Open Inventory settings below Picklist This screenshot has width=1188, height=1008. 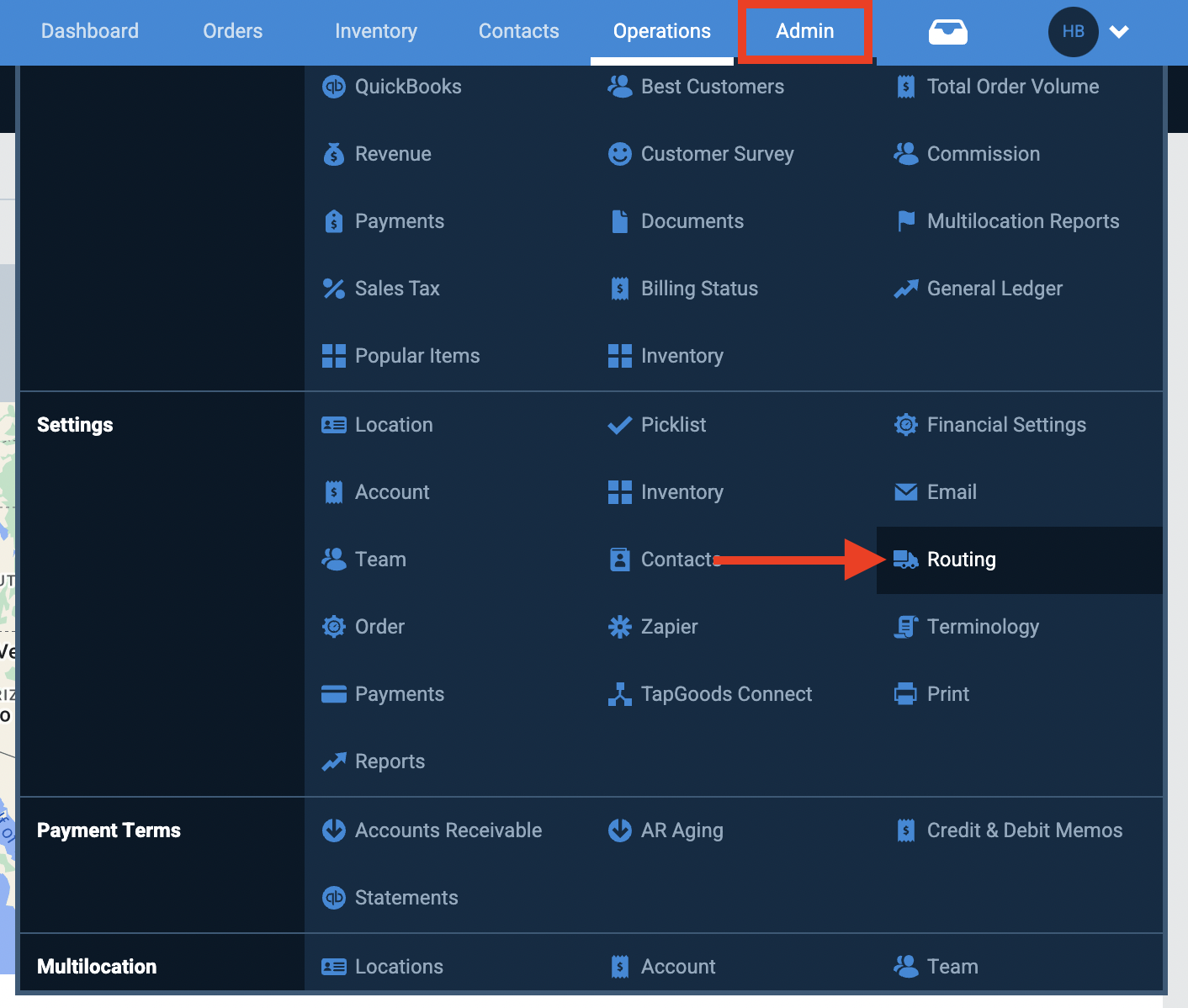[682, 492]
